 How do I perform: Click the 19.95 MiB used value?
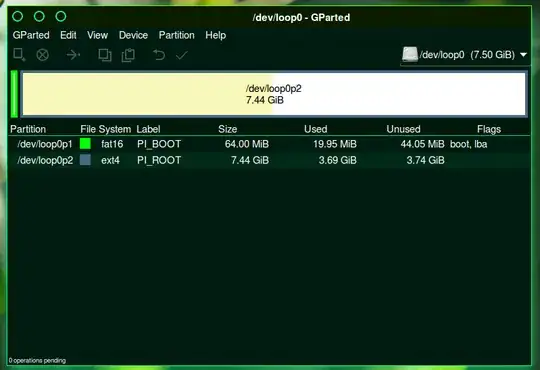tap(335, 144)
